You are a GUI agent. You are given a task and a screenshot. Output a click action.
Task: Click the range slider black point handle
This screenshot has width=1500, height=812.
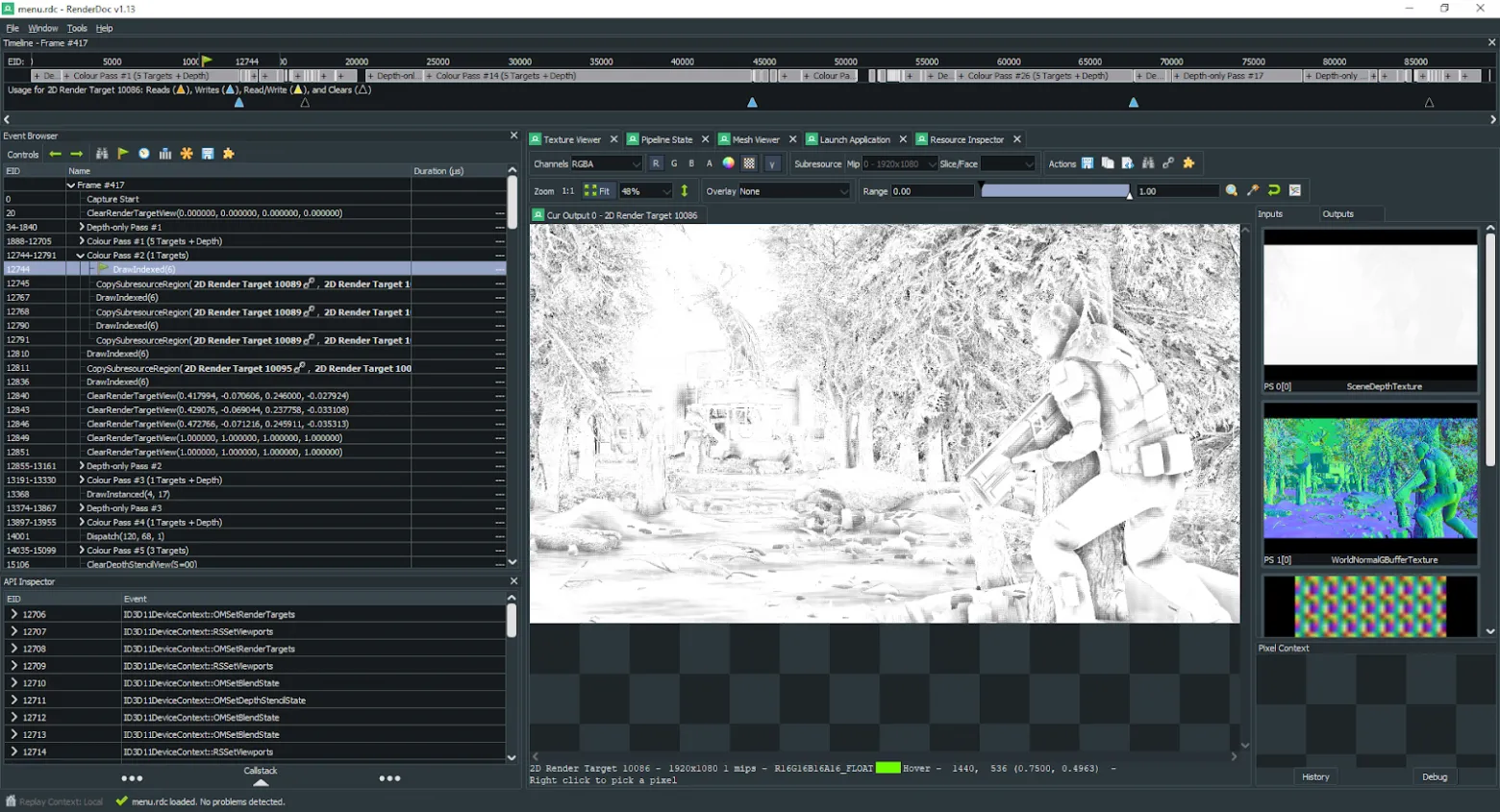[x=981, y=185]
